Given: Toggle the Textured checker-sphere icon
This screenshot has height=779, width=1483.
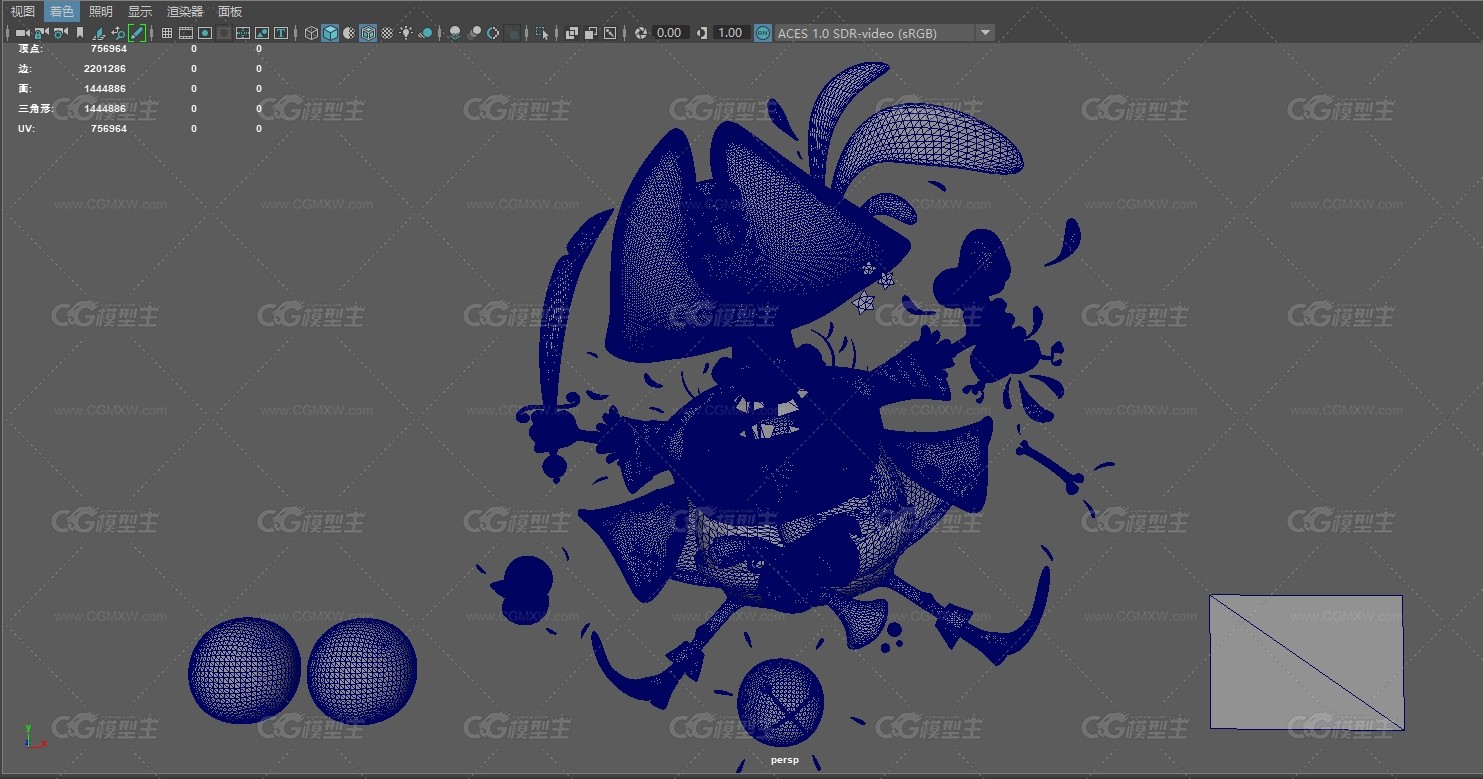Looking at the screenshot, I should click(x=387, y=33).
